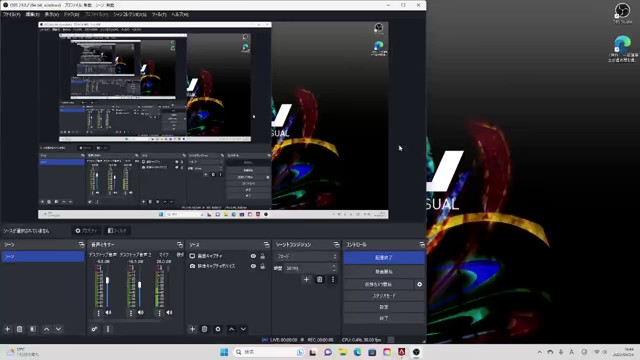Delete selected source with trash icon
The height and width of the screenshot is (360, 640).
[204, 329]
